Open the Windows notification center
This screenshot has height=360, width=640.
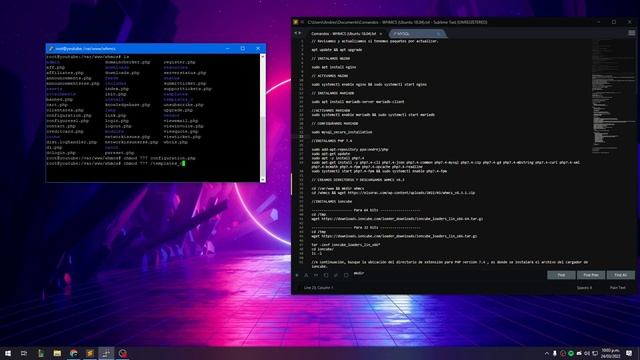point(629,353)
